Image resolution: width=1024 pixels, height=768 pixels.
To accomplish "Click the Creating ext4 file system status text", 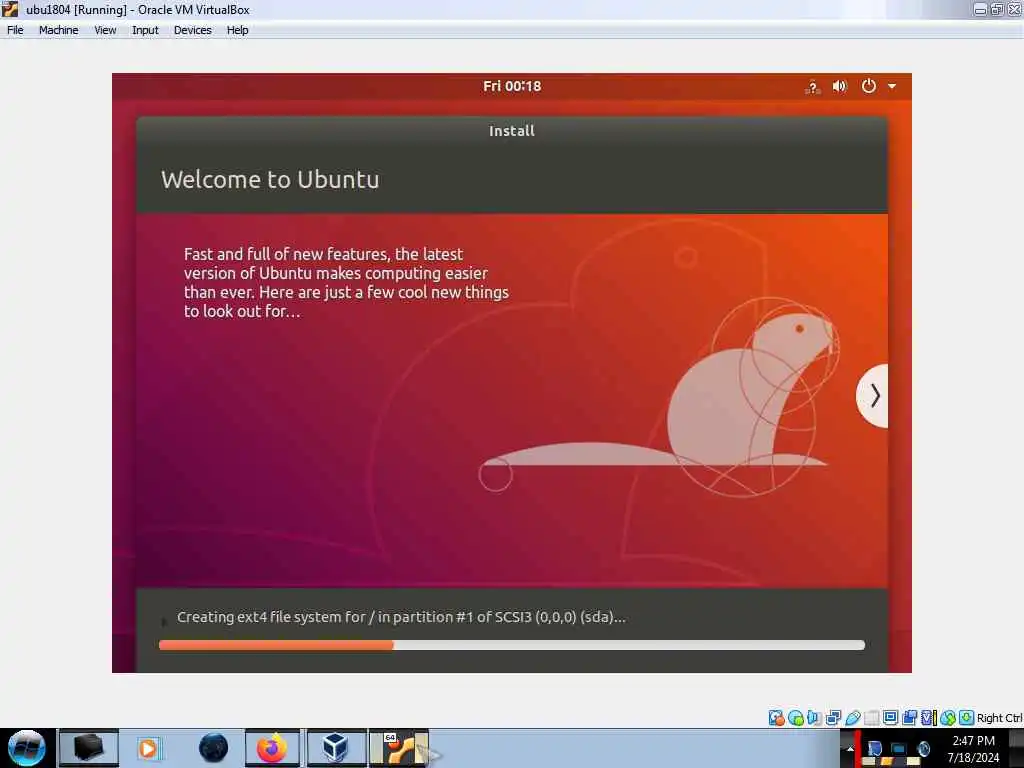I will point(401,617).
